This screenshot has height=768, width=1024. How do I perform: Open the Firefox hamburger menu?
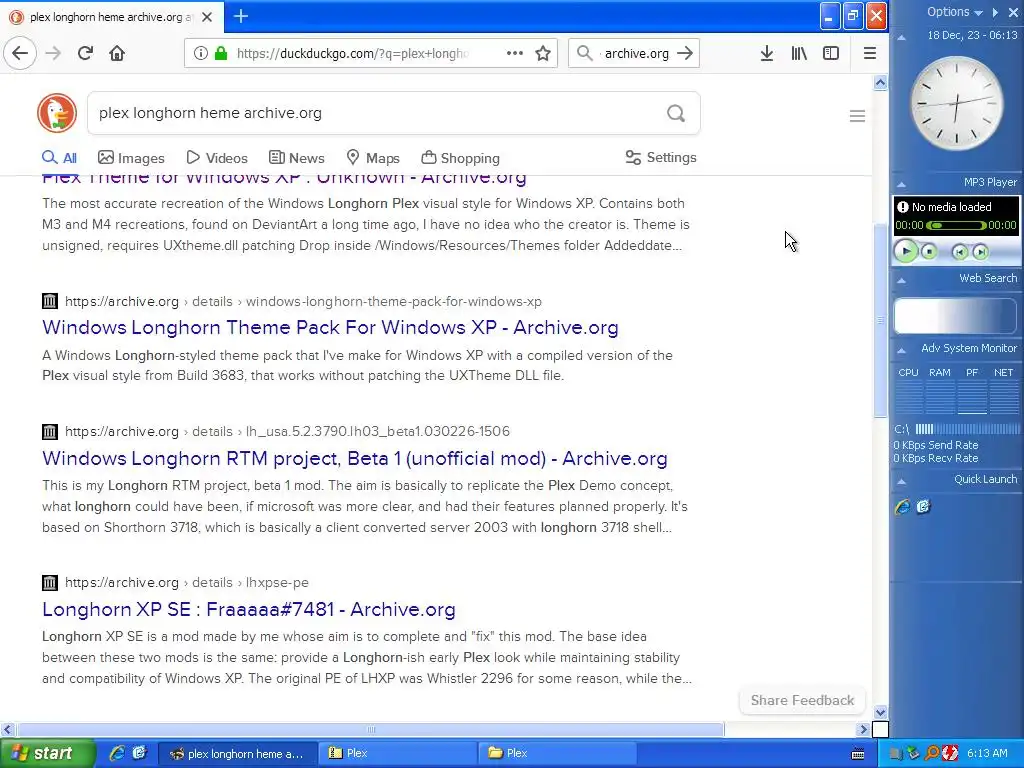pyautogui.click(x=870, y=54)
